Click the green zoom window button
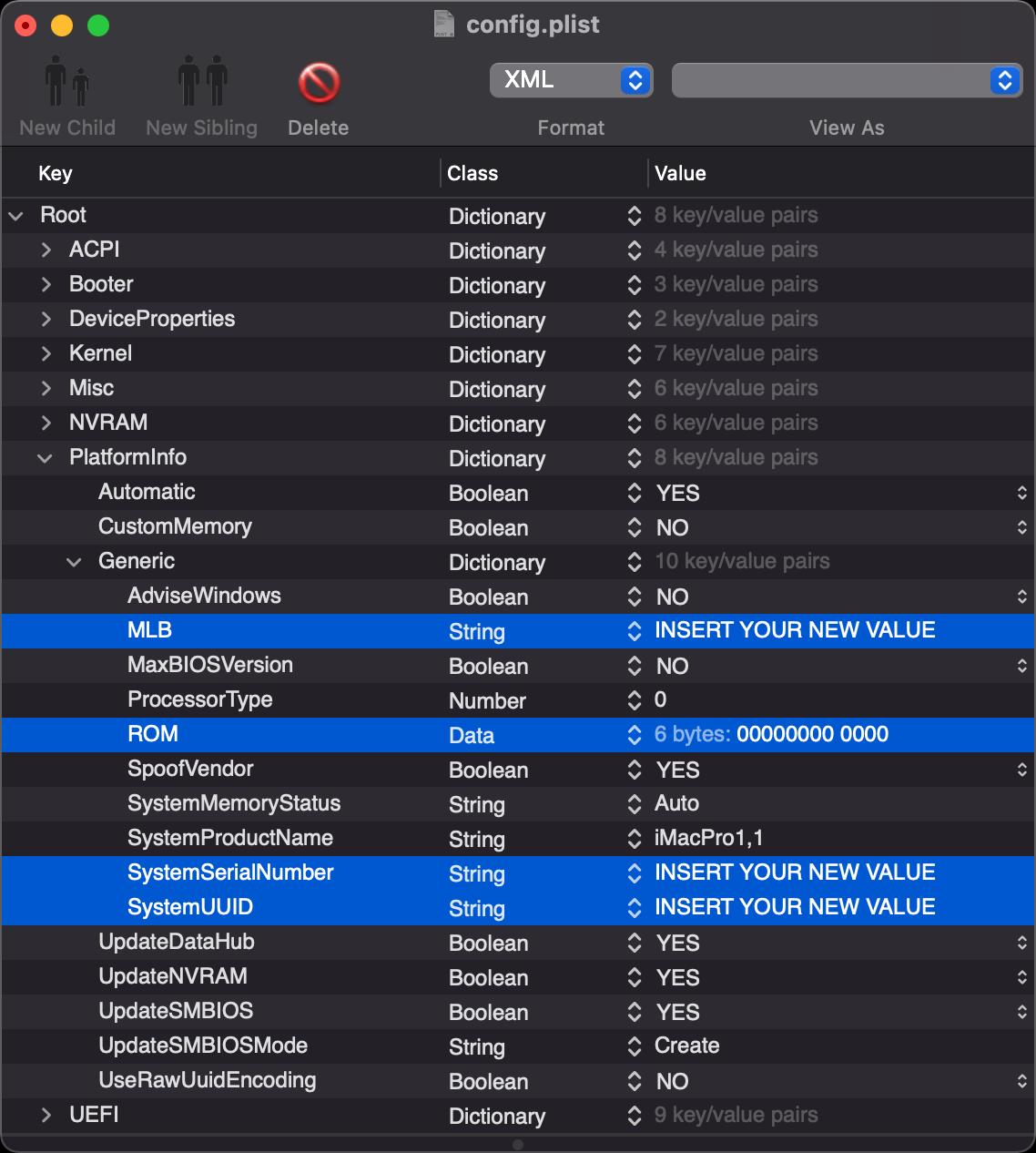Screen dimensions: 1036x1153 point(98,26)
